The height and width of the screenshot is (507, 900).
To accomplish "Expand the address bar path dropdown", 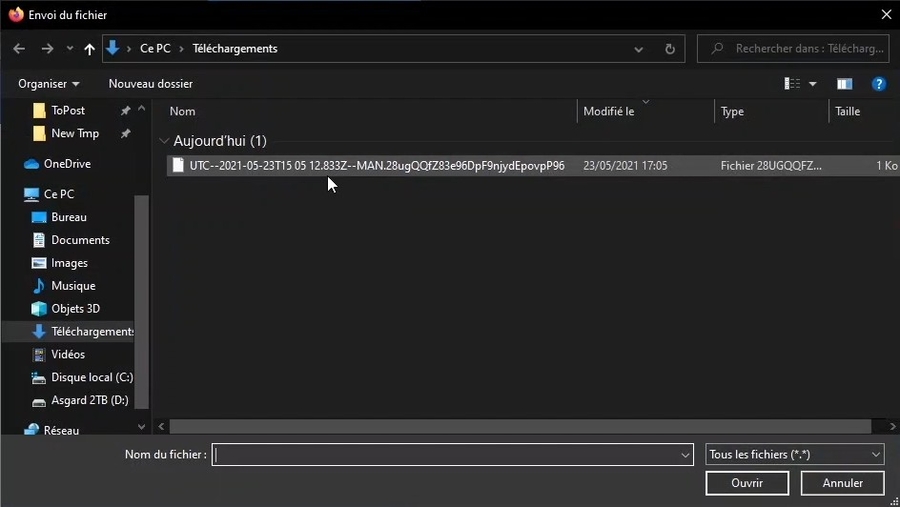I will pyautogui.click(x=639, y=49).
